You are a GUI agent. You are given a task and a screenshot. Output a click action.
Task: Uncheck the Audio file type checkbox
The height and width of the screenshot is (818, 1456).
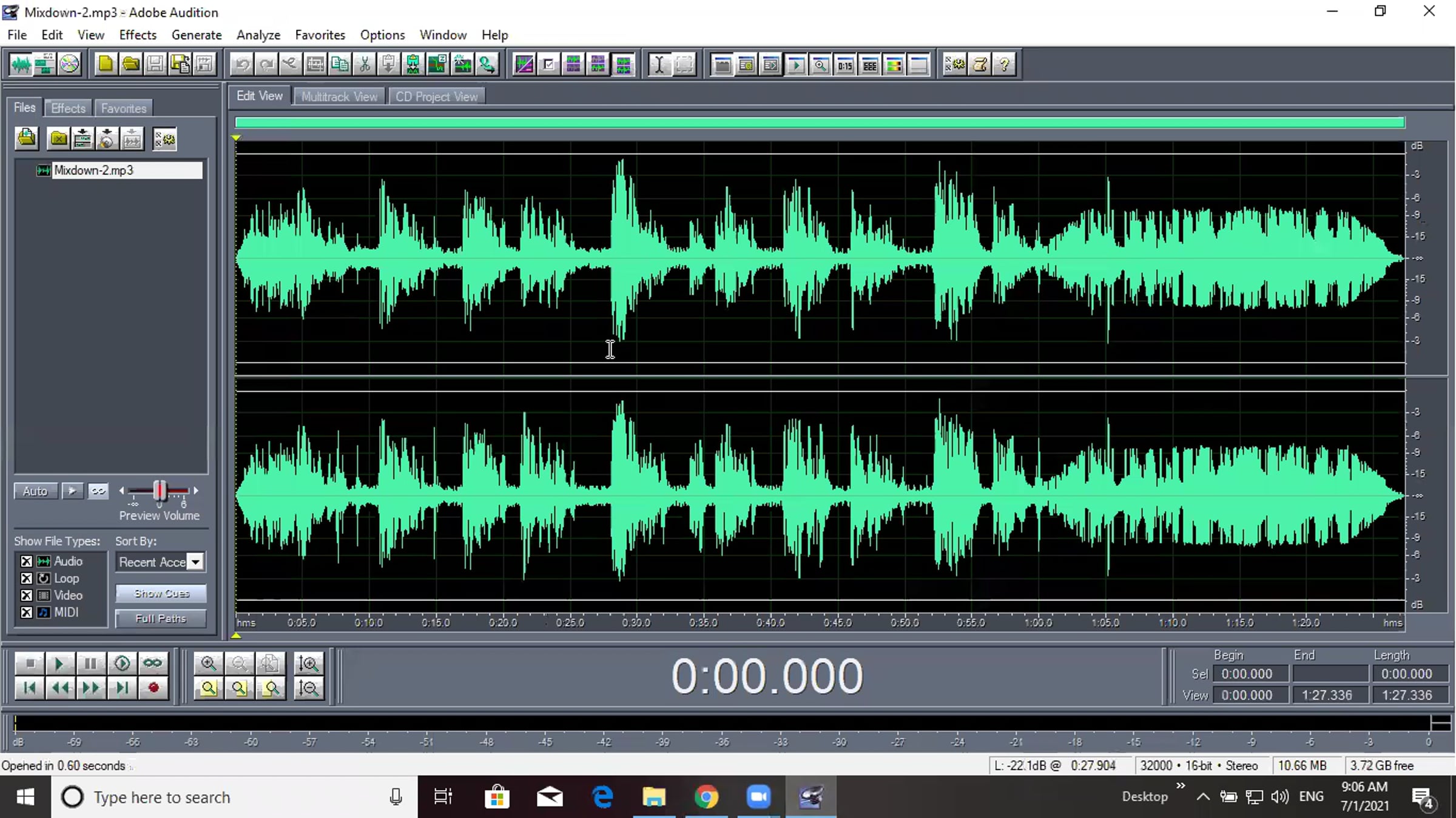pyautogui.click(x=27, y=562)
